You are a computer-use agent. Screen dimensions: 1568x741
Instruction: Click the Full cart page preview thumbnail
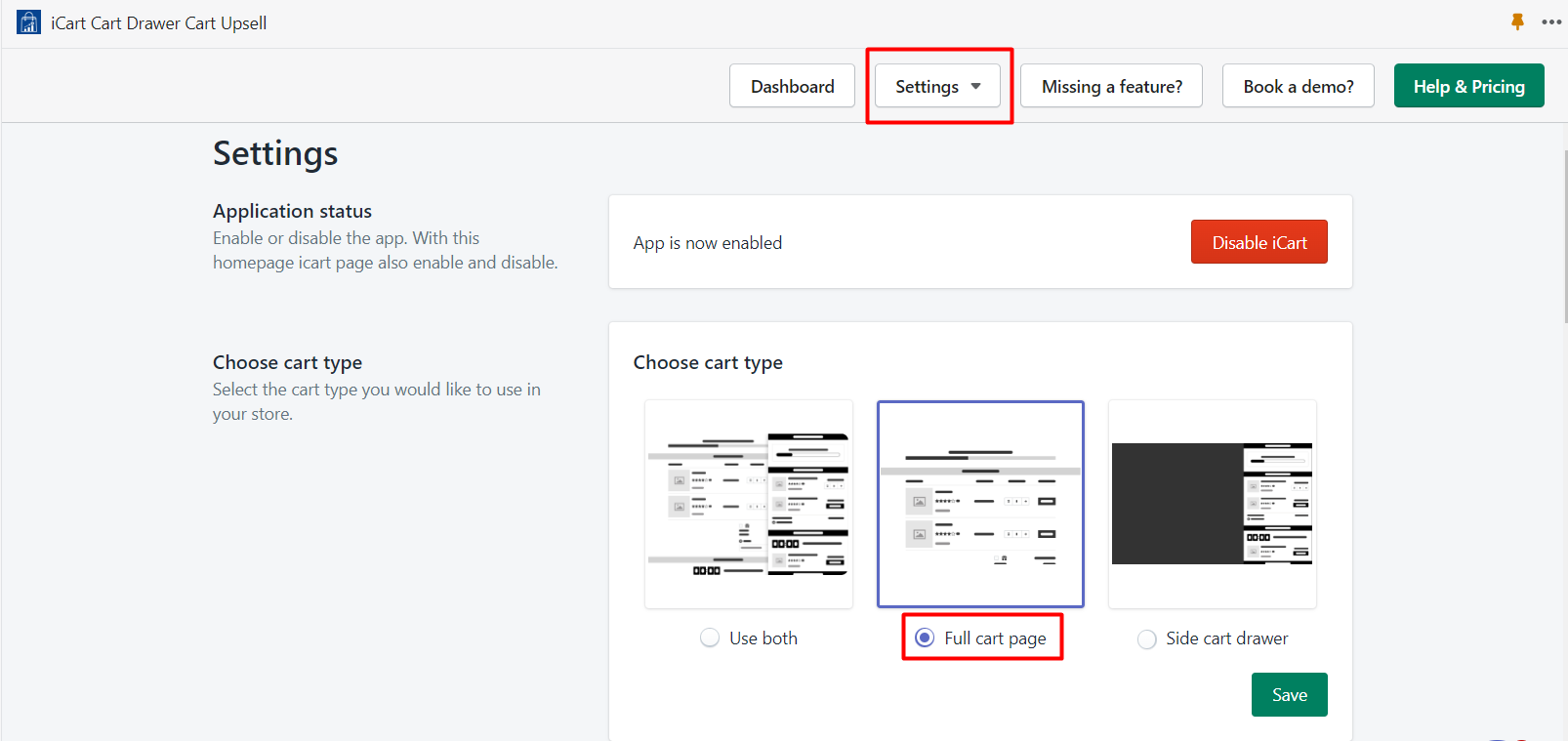coord(980,504)
